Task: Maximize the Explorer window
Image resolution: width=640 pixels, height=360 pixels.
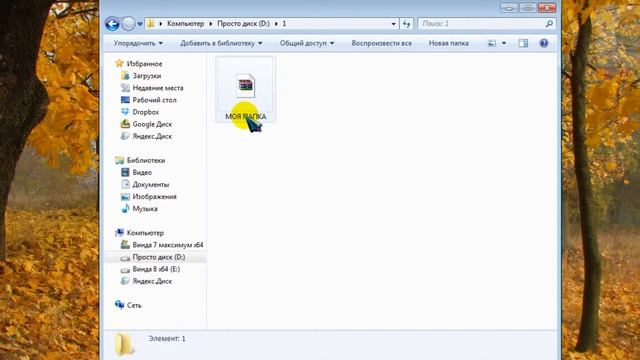Action: coord(528,8)
